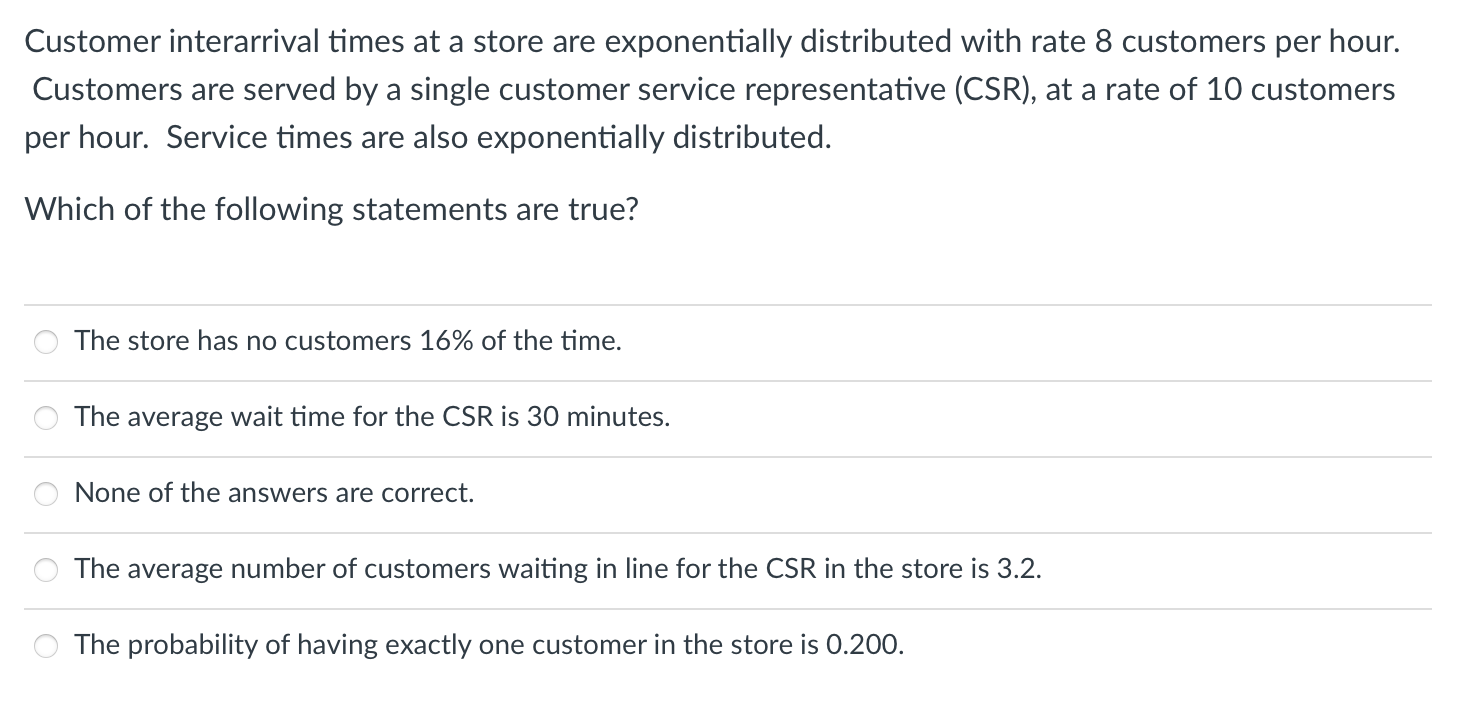Click the answer text about 30 minutes wait time

(x=371, y=417)
